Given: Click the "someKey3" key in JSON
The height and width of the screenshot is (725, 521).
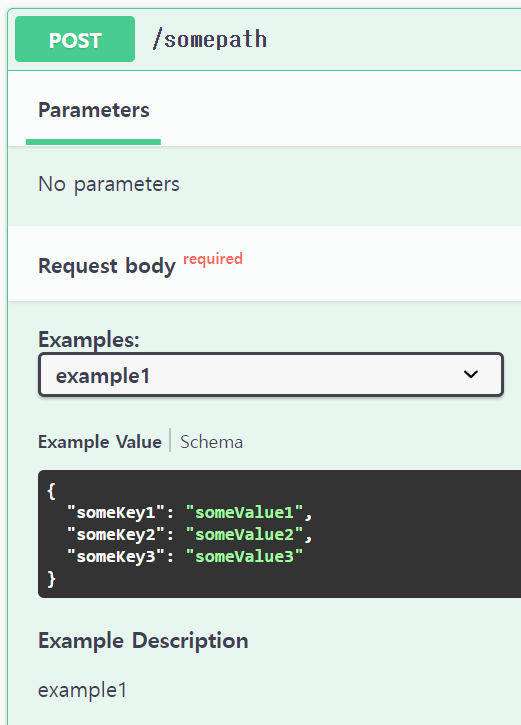Looking at the screenshot, I should tap(116, 556).
